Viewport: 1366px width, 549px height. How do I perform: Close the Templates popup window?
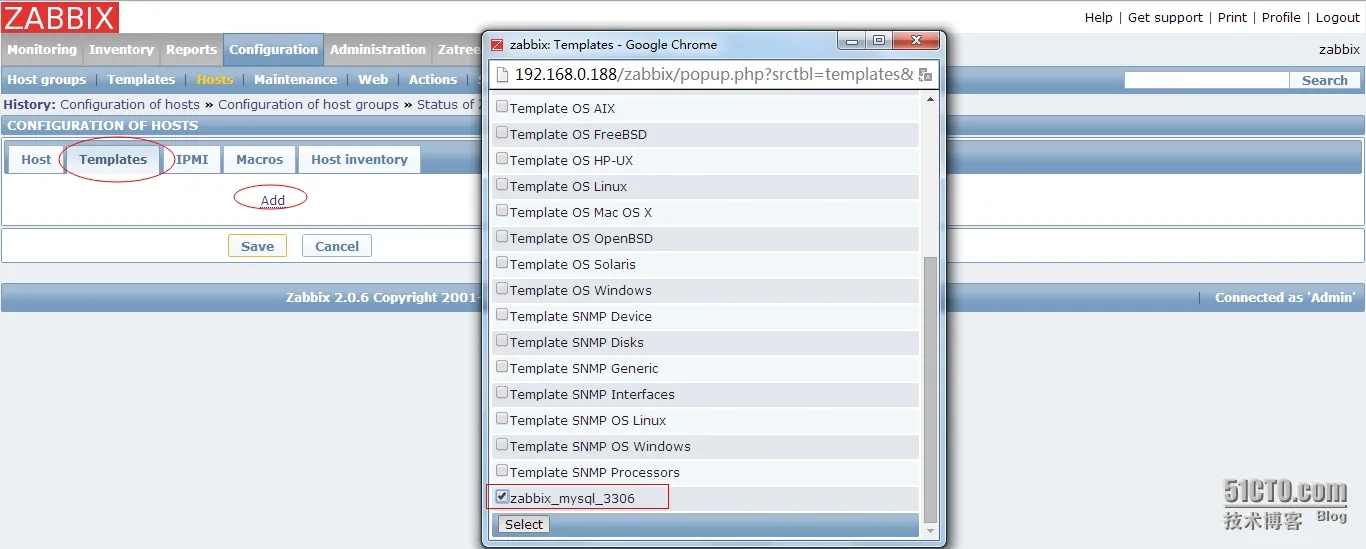tap(915, 41)
